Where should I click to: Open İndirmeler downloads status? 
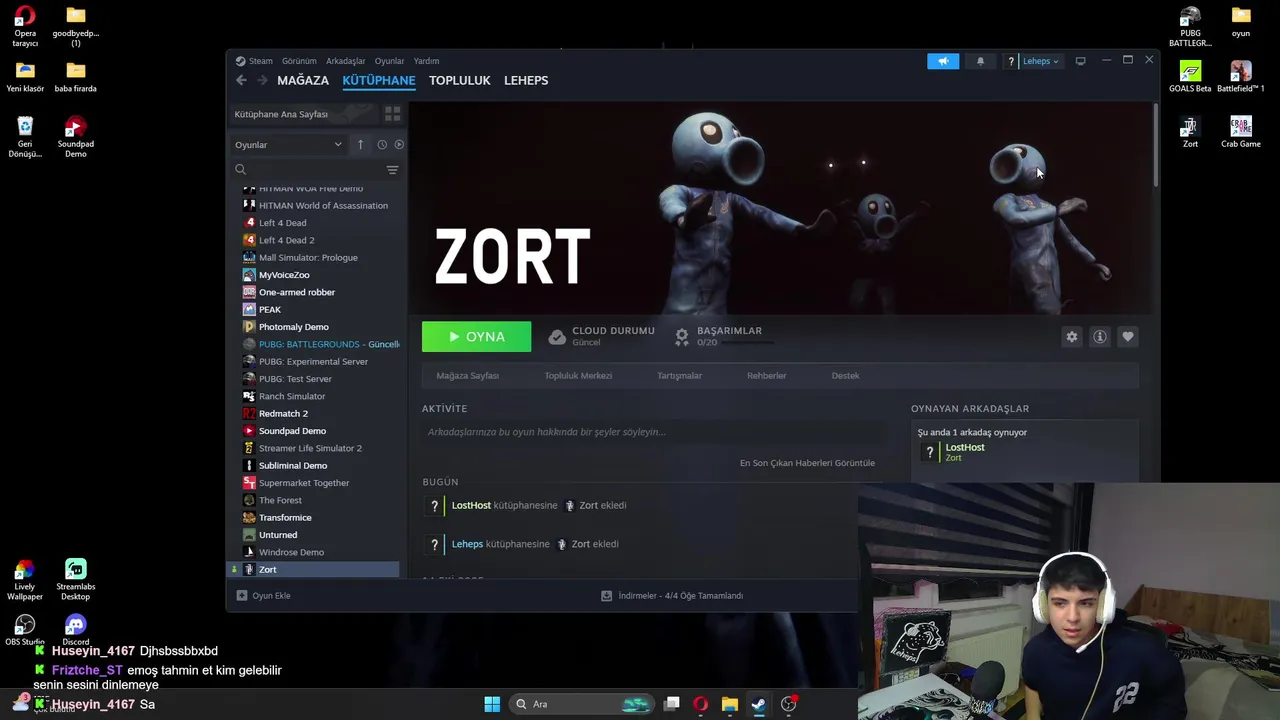point(672,596)
